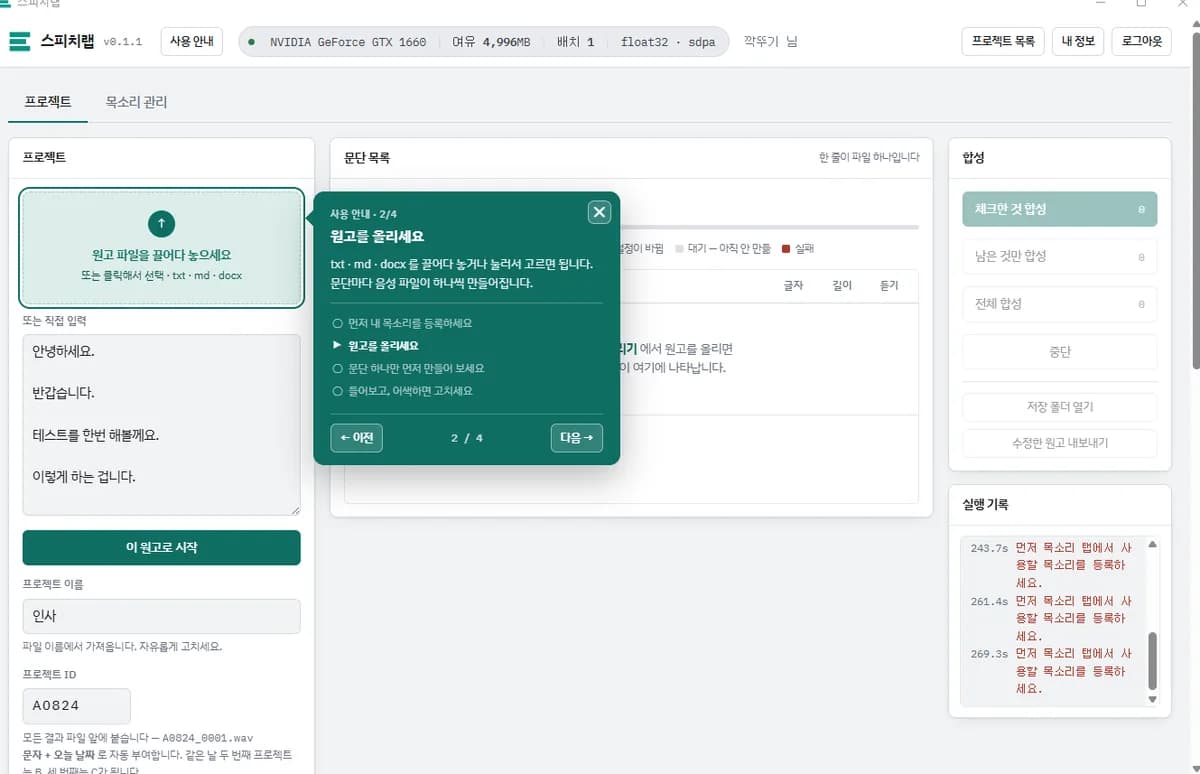The width and height of the screenshot is (1200, 774).
Task: Click 전체 합성 button
Action: [x=1059, y=304]
